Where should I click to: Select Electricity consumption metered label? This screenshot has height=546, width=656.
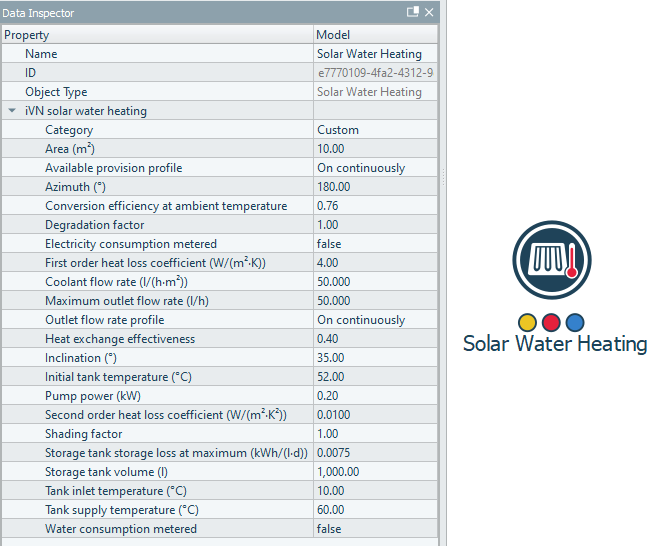pyautogui.click(x=131, y=244)
